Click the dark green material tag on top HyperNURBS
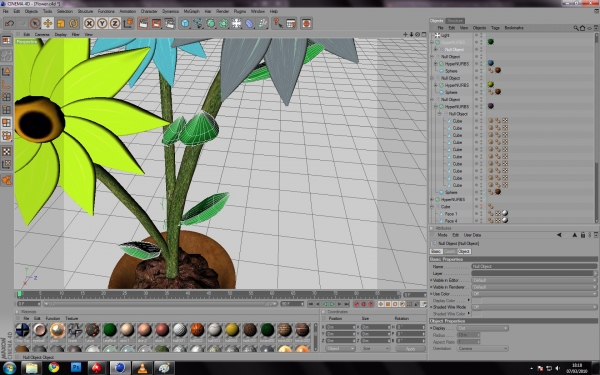The image size is (600, 375). [491, 42]
